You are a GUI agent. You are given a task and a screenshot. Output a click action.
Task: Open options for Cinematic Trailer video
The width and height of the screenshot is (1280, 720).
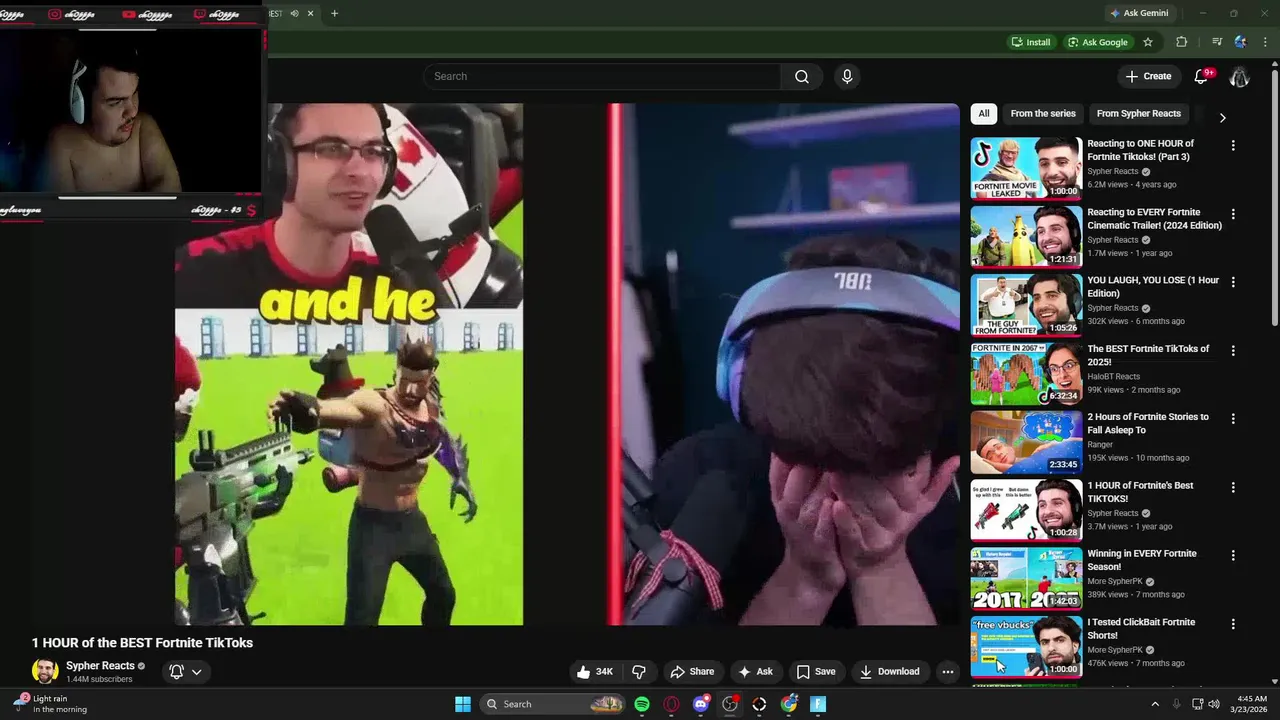1233,214
